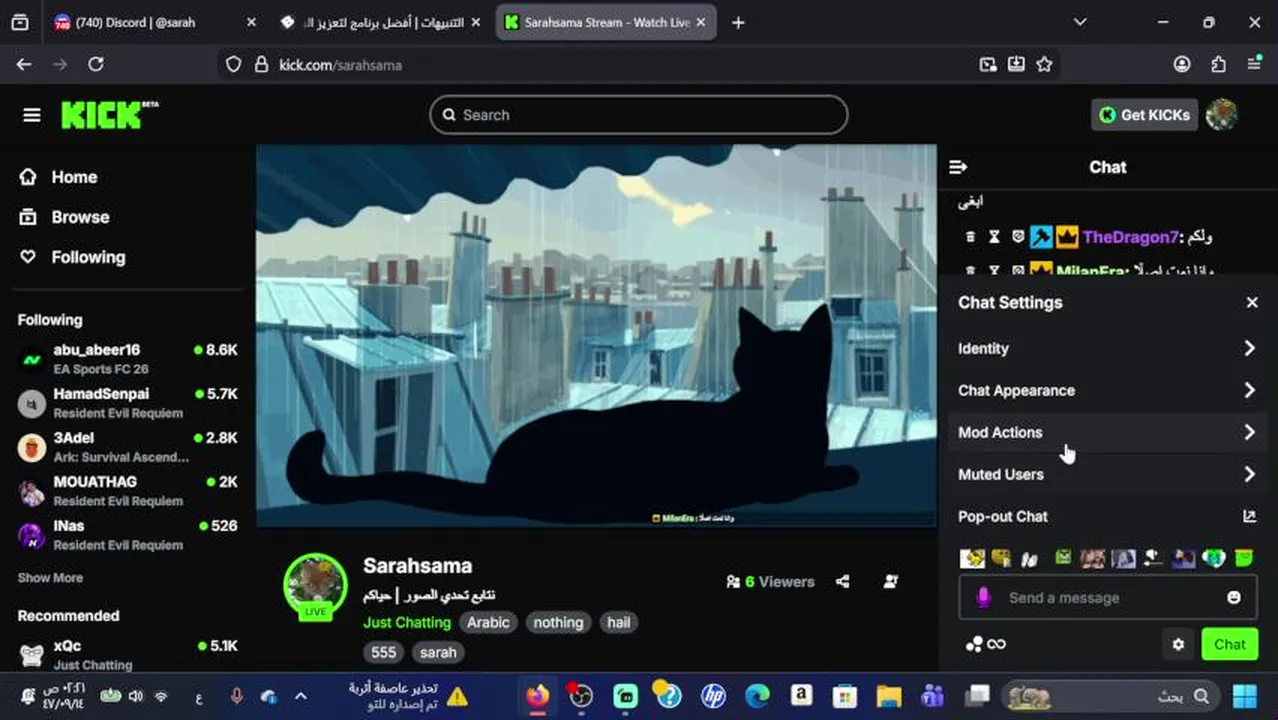Click the user icon next to share

pyautogui.click(x=890, y=581)
